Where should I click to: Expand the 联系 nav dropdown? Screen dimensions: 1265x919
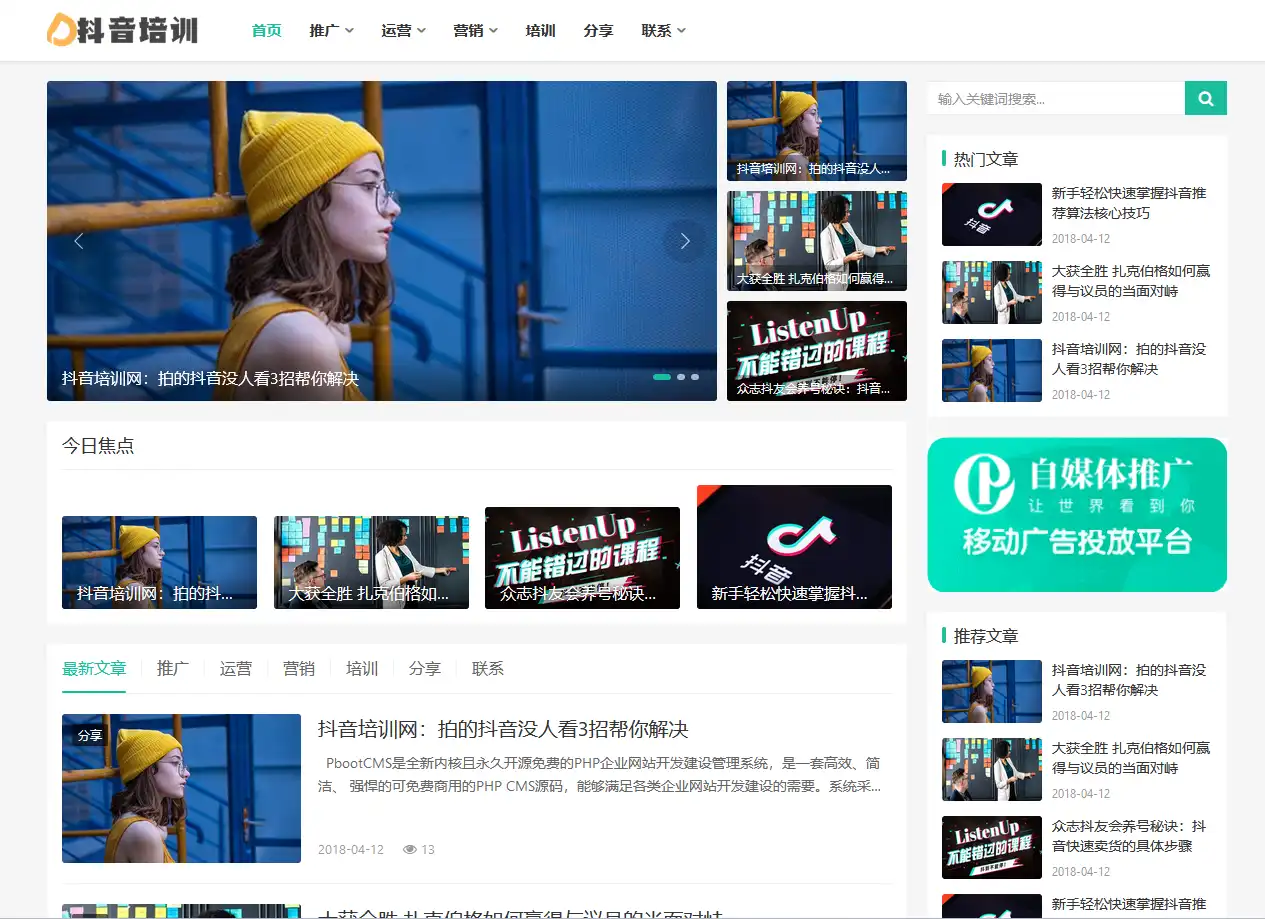pyautogui.click(x=664, y=30)
